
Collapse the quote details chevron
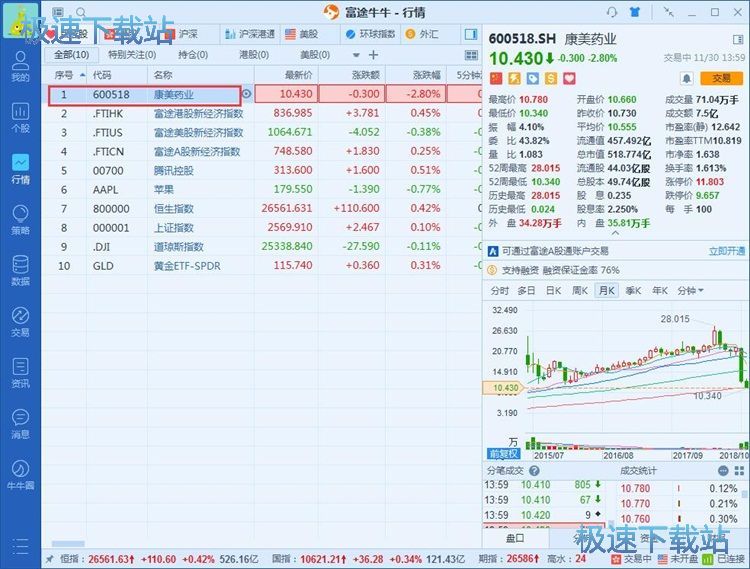(616, 233)
